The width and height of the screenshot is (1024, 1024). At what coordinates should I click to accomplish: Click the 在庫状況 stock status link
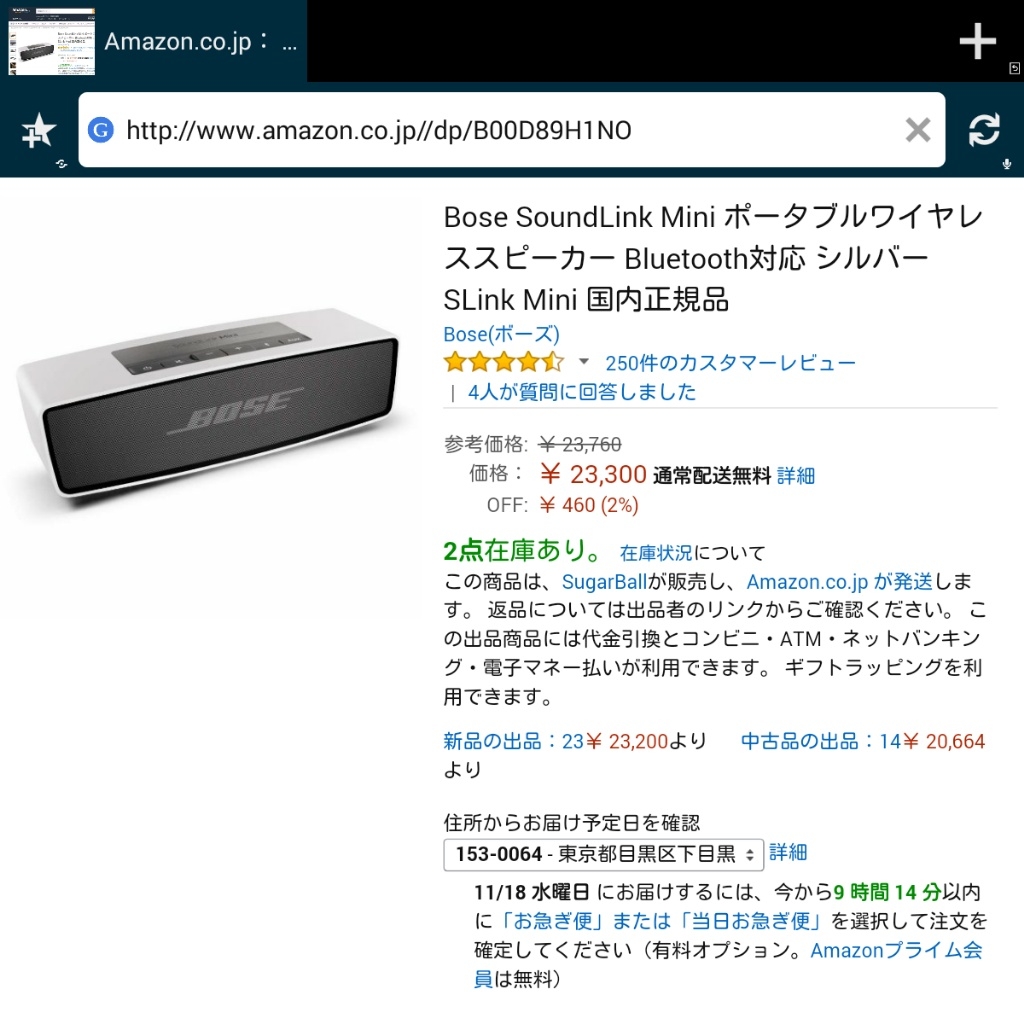tap(656, 553)
